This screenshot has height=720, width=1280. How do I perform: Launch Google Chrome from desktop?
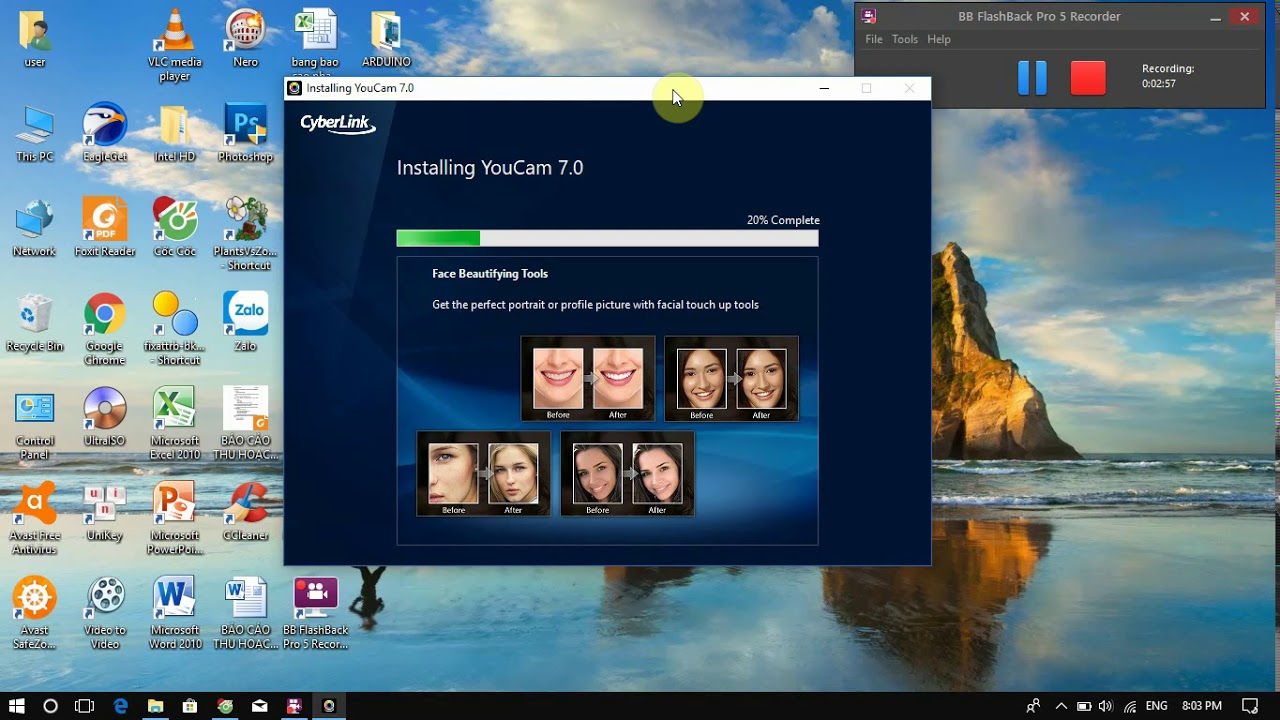(105, 330)
